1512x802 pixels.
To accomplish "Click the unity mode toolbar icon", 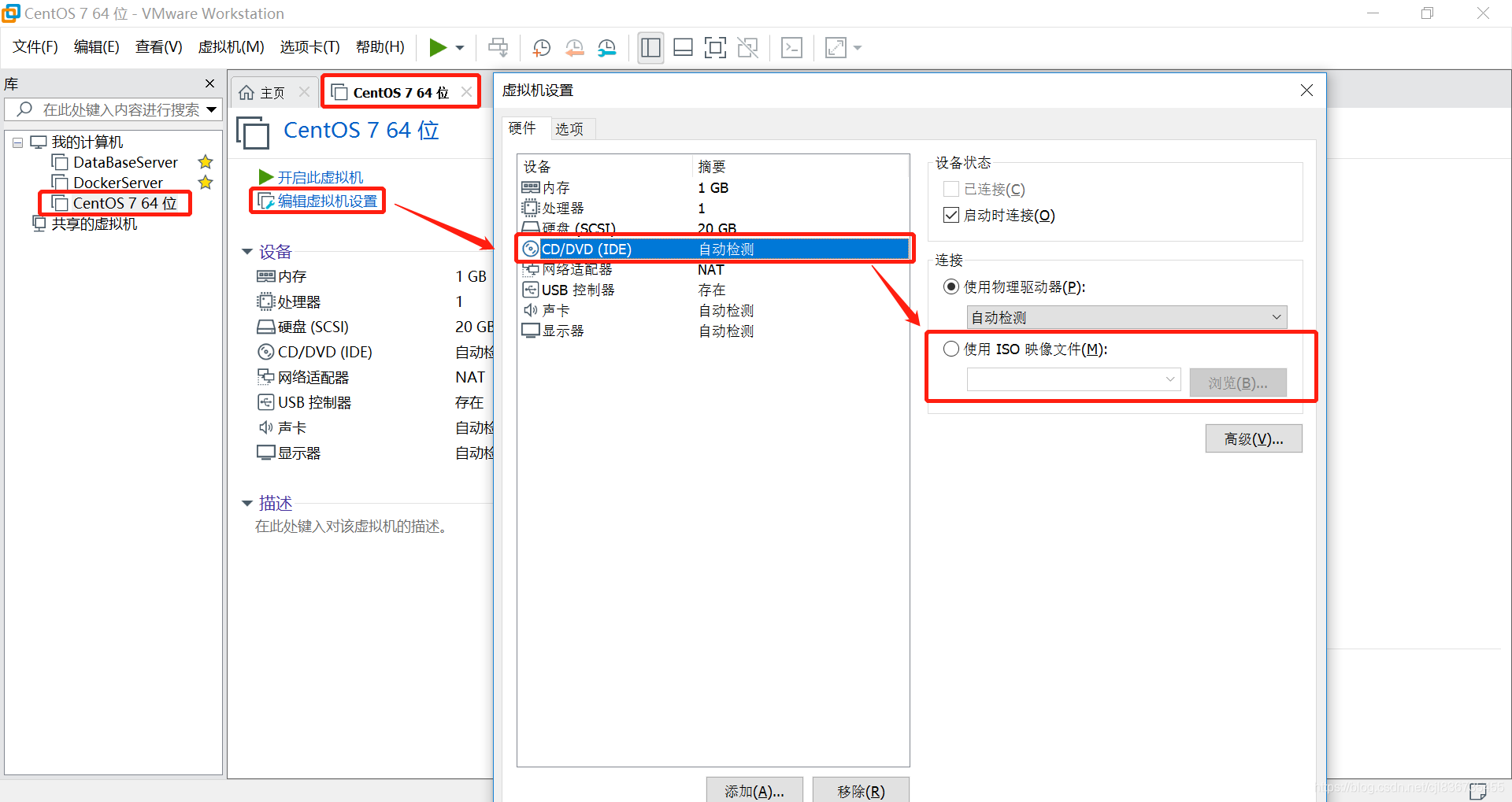I will (748, 48).
